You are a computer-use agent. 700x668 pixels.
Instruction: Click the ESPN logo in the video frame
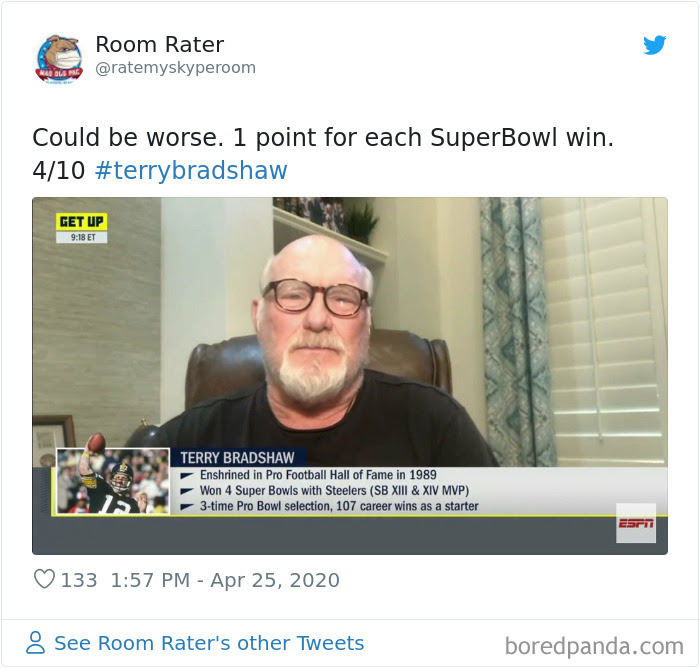point(636,523)
